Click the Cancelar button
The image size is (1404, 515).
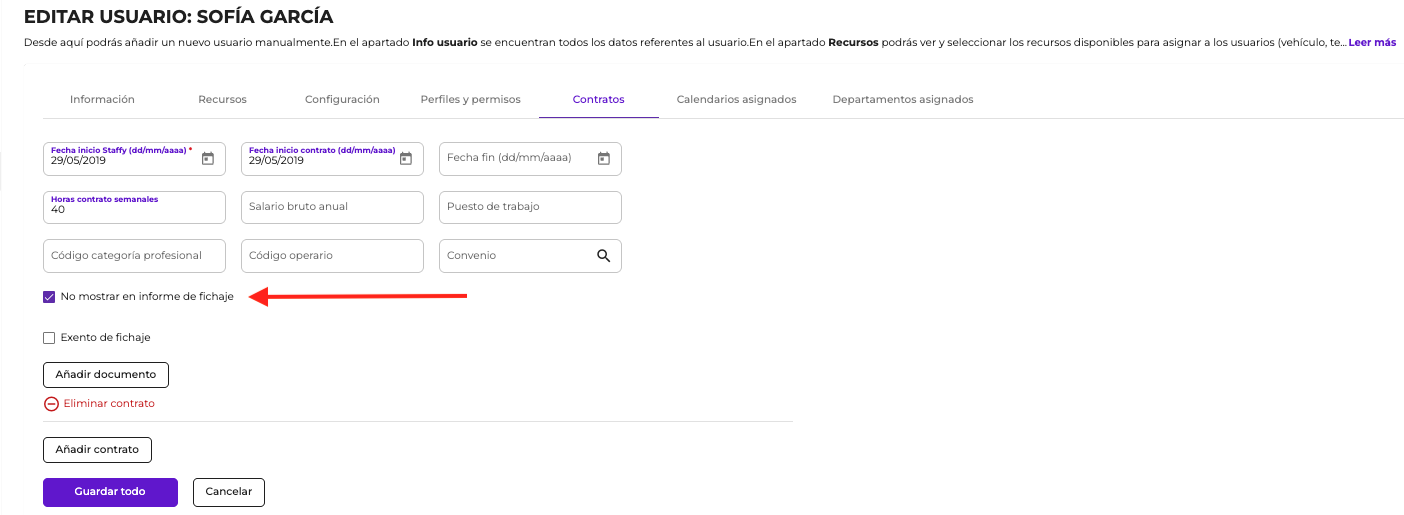(229, 492)
